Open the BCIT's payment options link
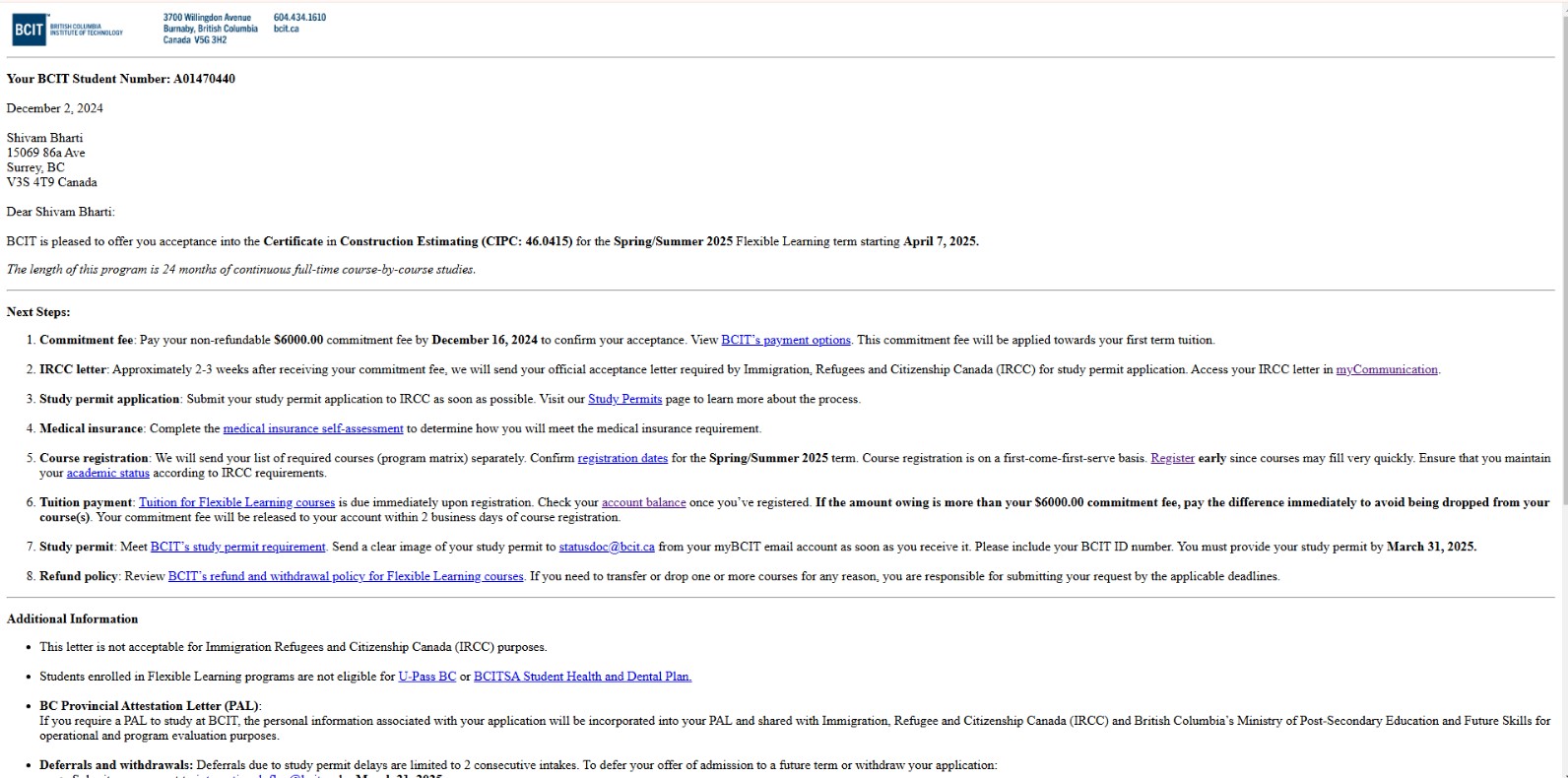The image size is (1568, 778). 786,340
